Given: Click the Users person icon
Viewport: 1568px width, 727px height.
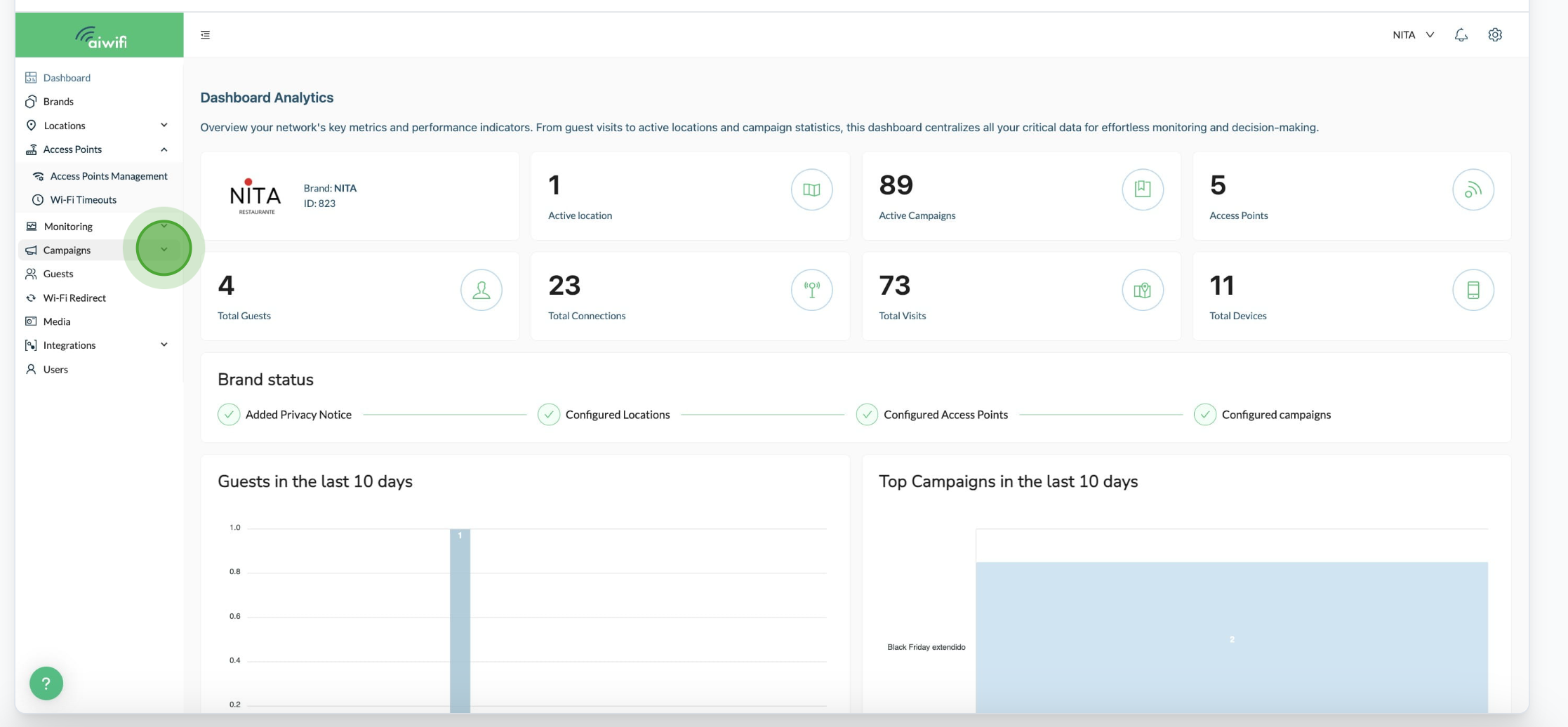Looking at the screenshot, I should [x=31, y=369].
